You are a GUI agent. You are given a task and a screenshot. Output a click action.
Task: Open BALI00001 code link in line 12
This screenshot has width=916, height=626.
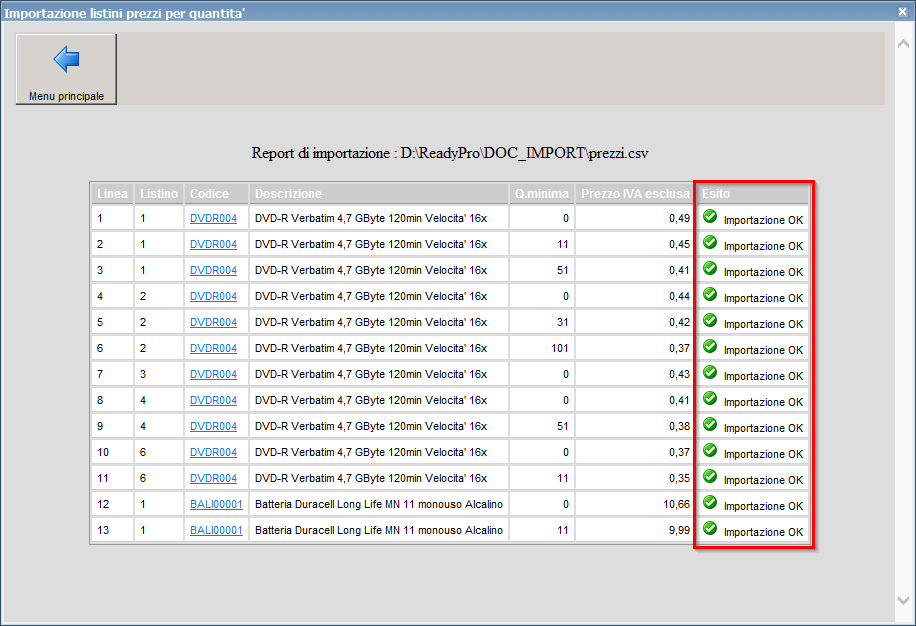(x=216, y=504)
